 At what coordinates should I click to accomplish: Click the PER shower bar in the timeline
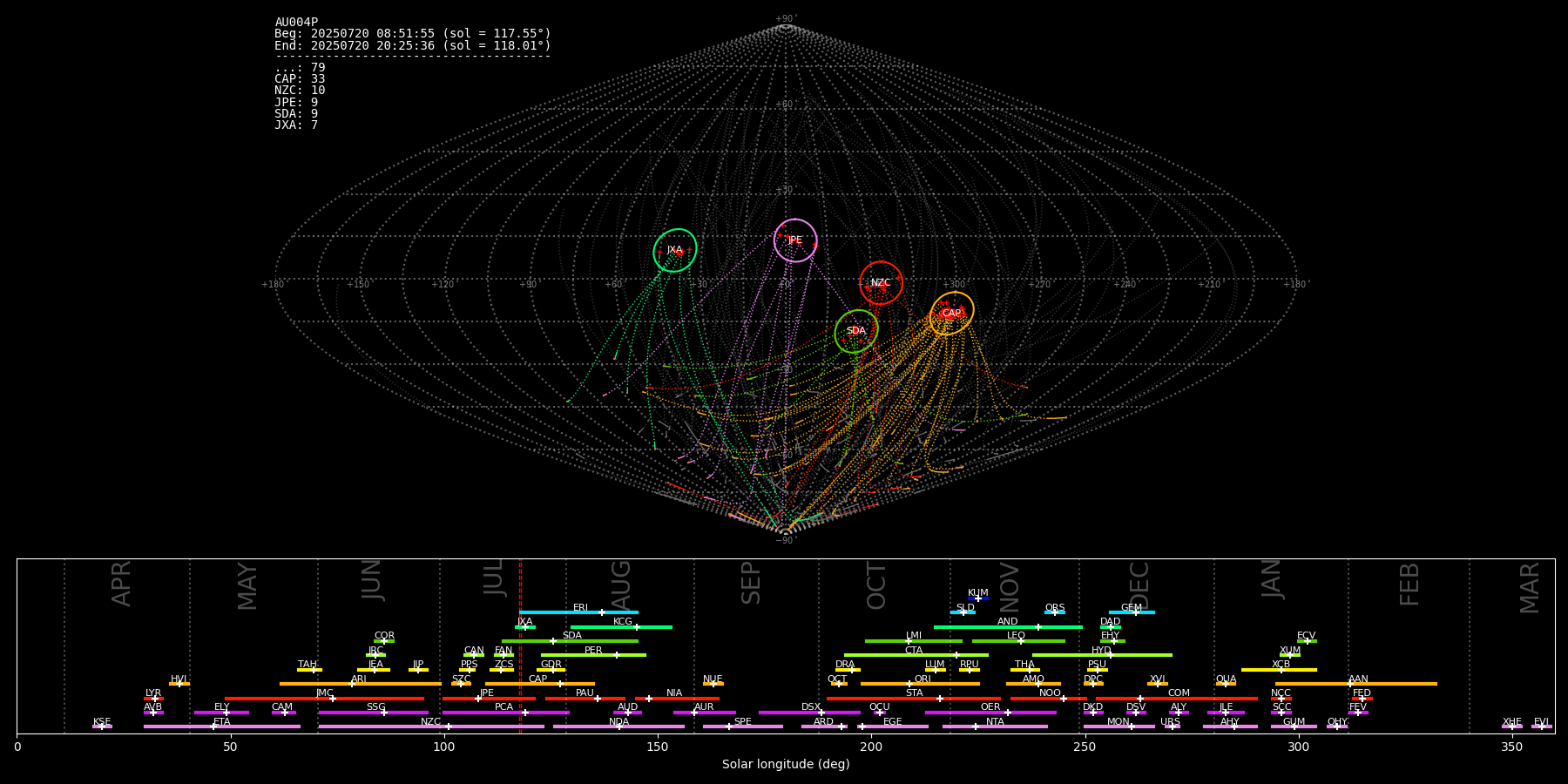click(593, 655)
